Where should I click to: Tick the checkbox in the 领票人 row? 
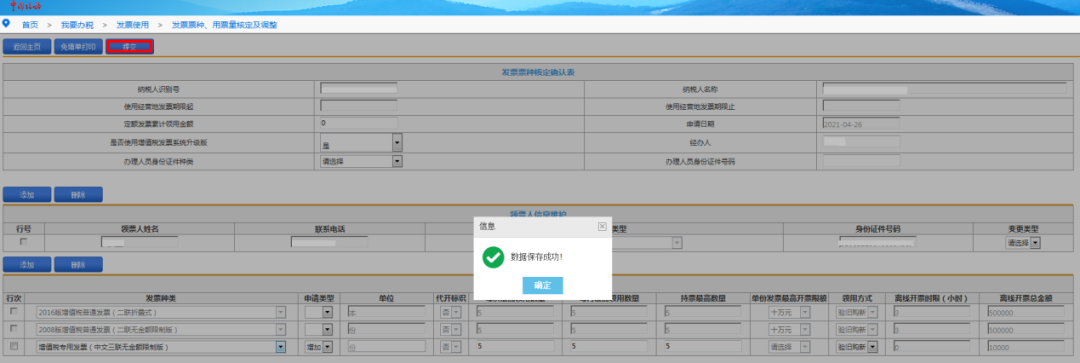pos(23,242)
